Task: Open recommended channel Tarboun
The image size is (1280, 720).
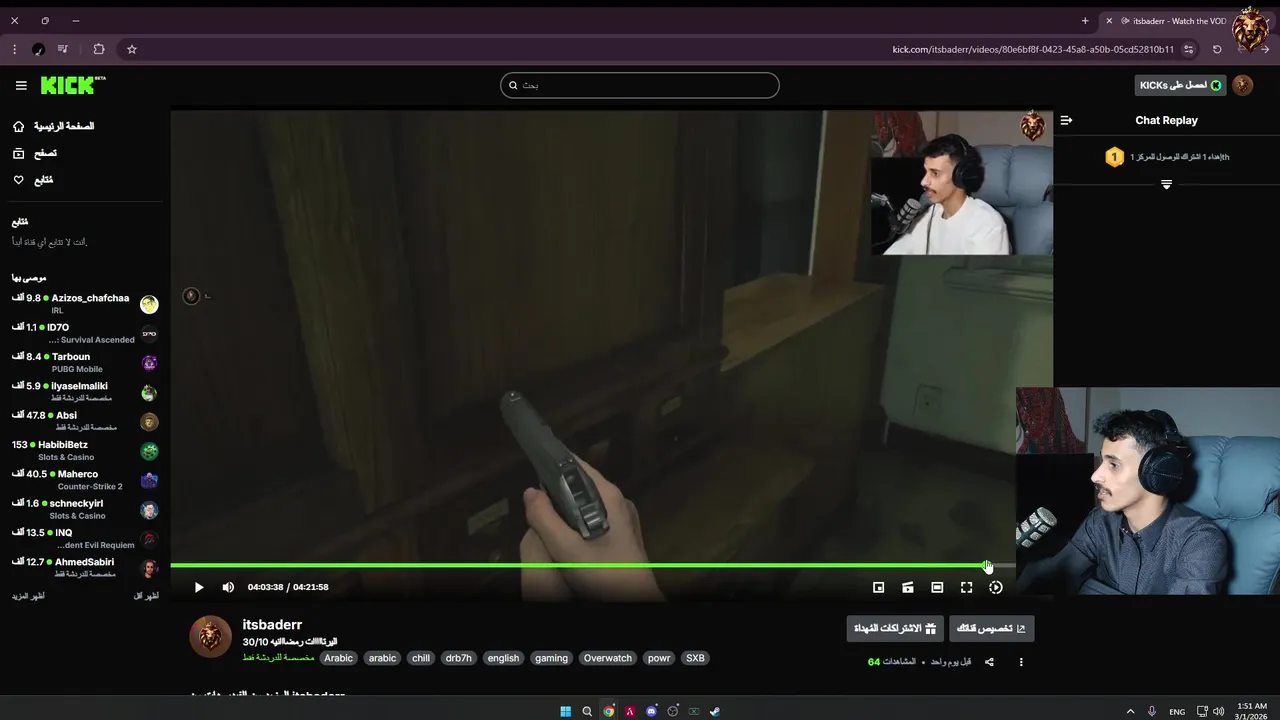Action: tap(85, 362)
